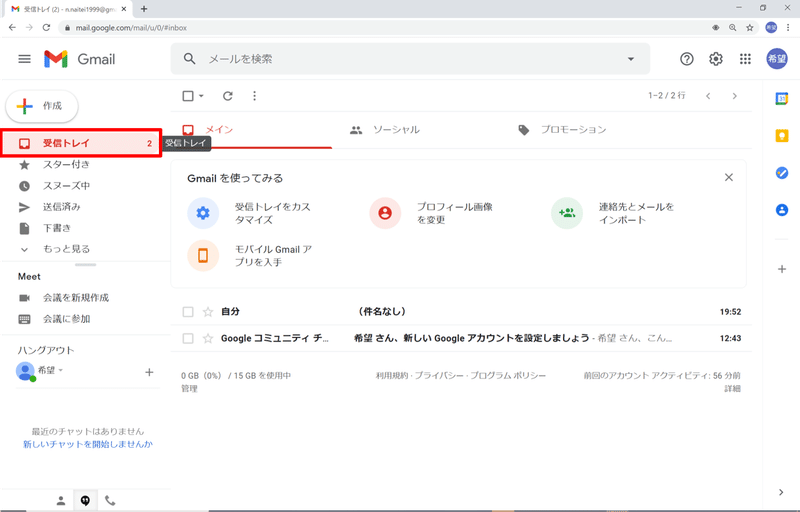Open the 新しい Google アカウント email
This screenshot has height=512, width=800.
pyautogui.click(x=461, y=338)
